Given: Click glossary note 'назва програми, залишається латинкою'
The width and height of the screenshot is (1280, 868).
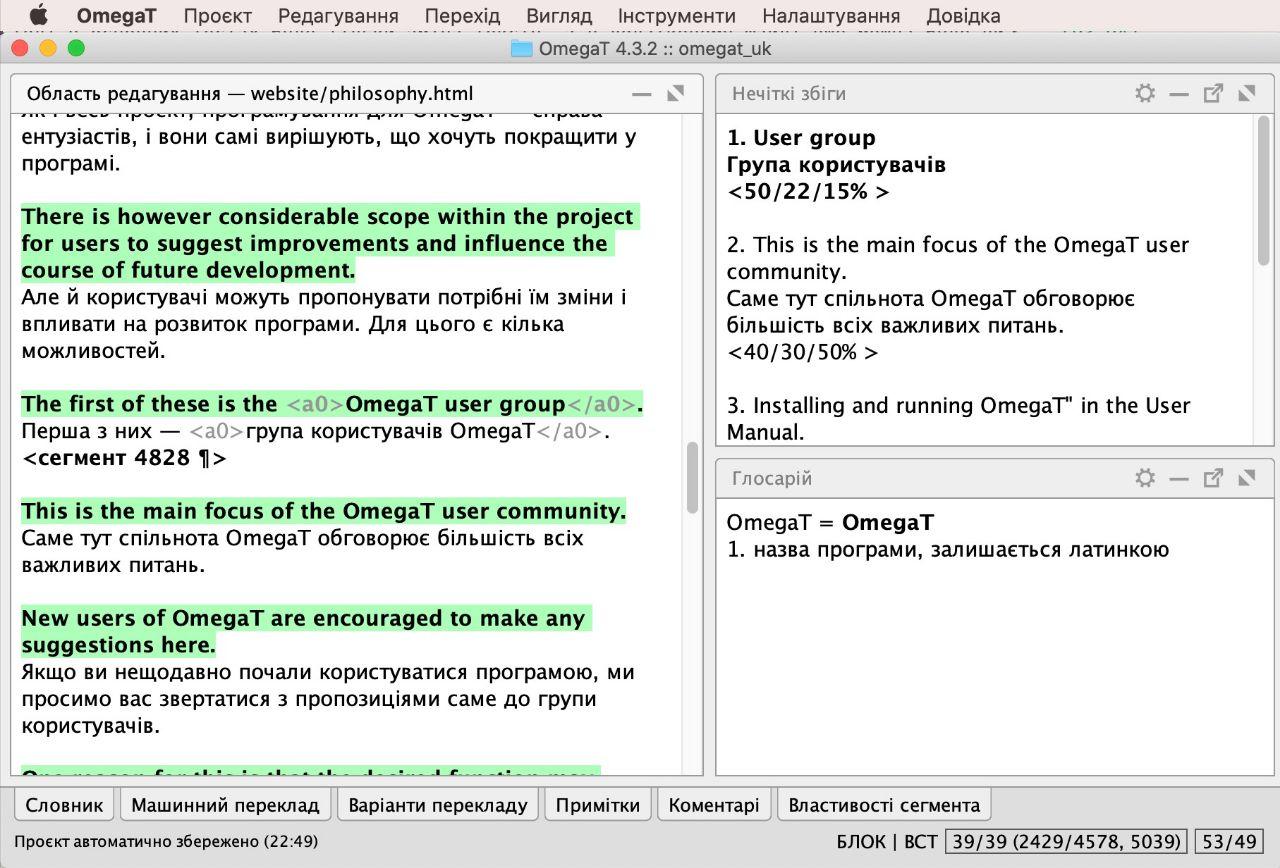Looking at the screenshot, I should point(948,549).
